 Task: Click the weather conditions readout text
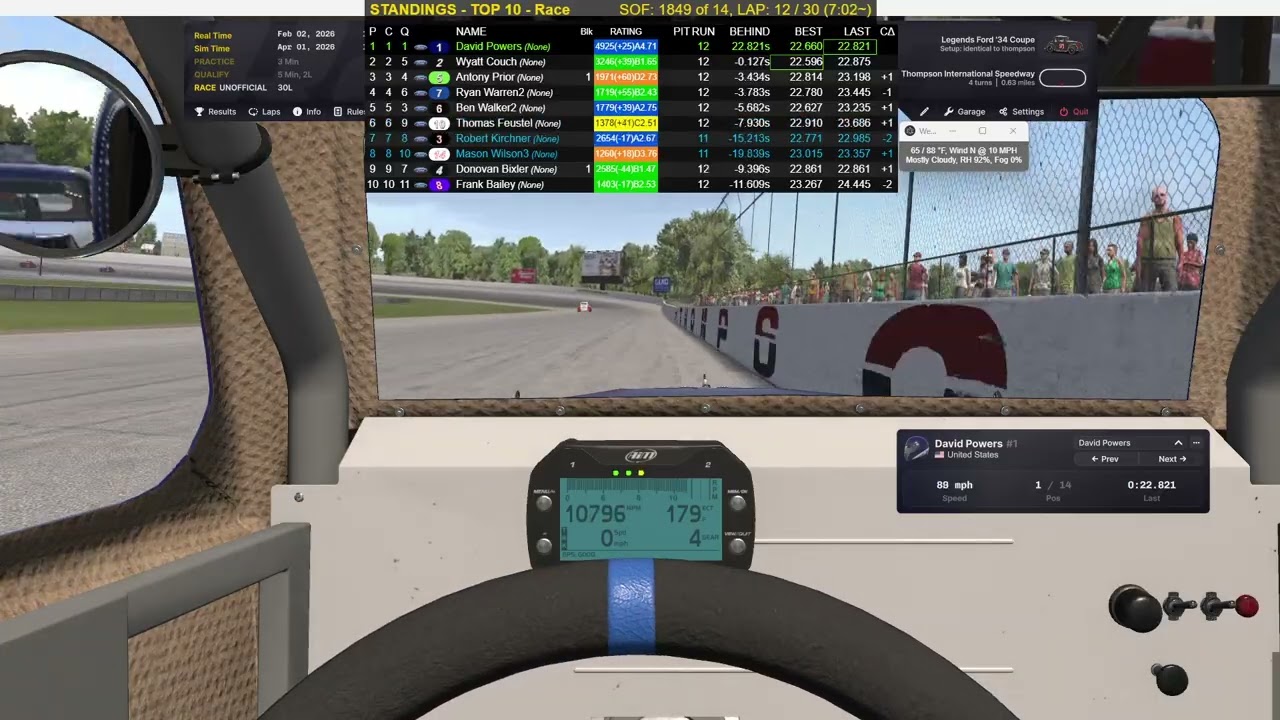click(x=964, y=155)
